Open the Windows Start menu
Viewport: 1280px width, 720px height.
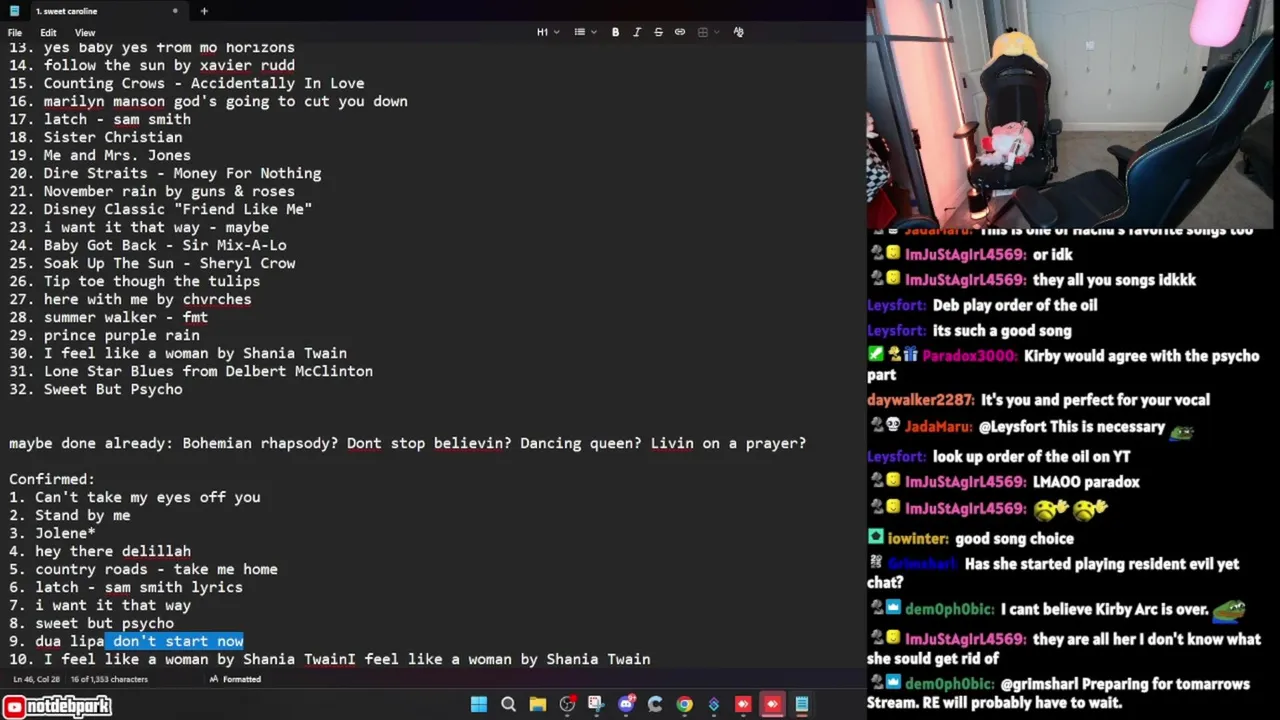479,704
